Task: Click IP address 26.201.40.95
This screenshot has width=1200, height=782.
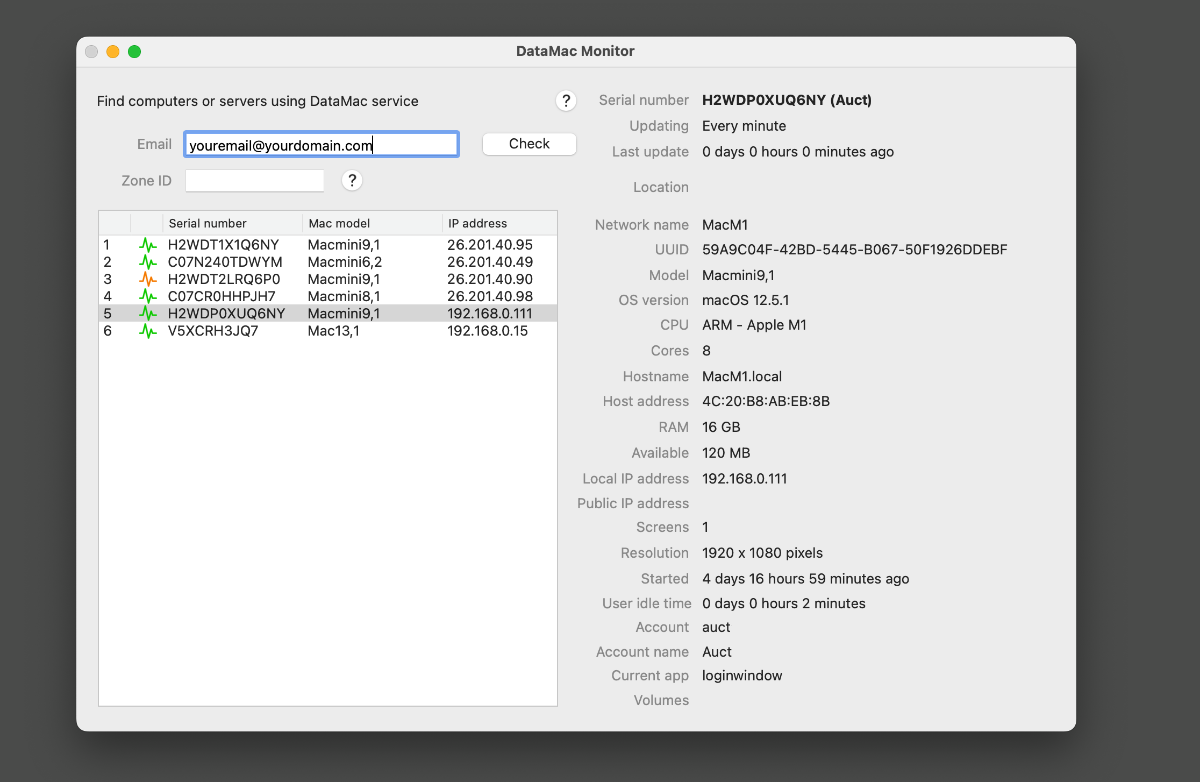Action: [490, 244]
